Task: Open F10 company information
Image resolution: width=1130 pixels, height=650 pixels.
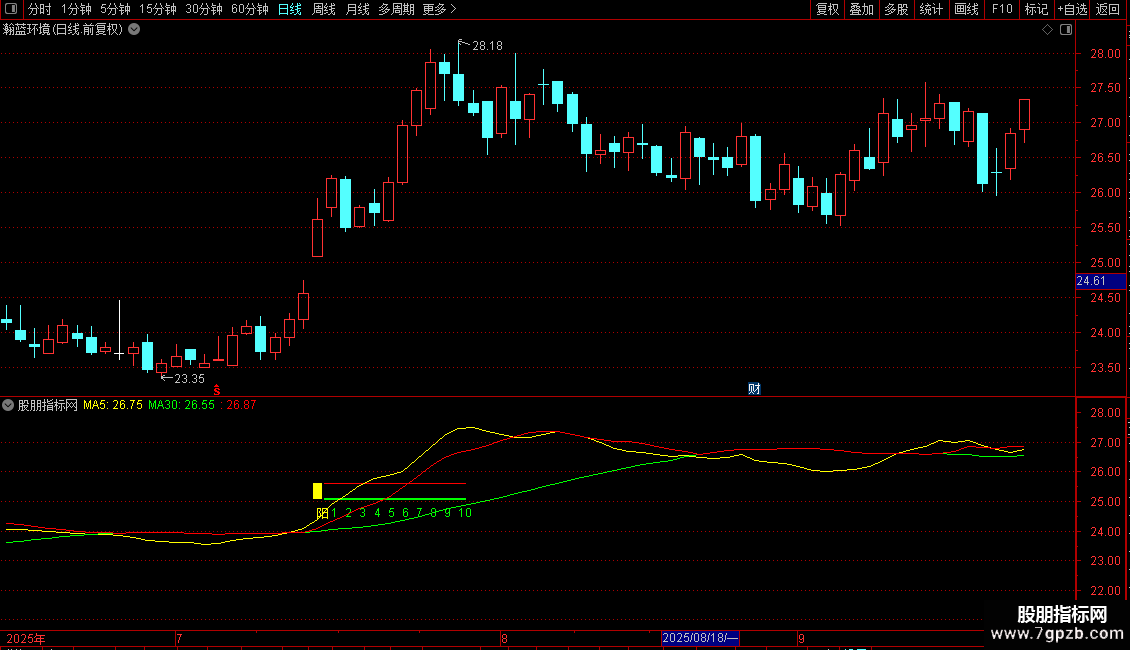Action: pos(1002,9)
